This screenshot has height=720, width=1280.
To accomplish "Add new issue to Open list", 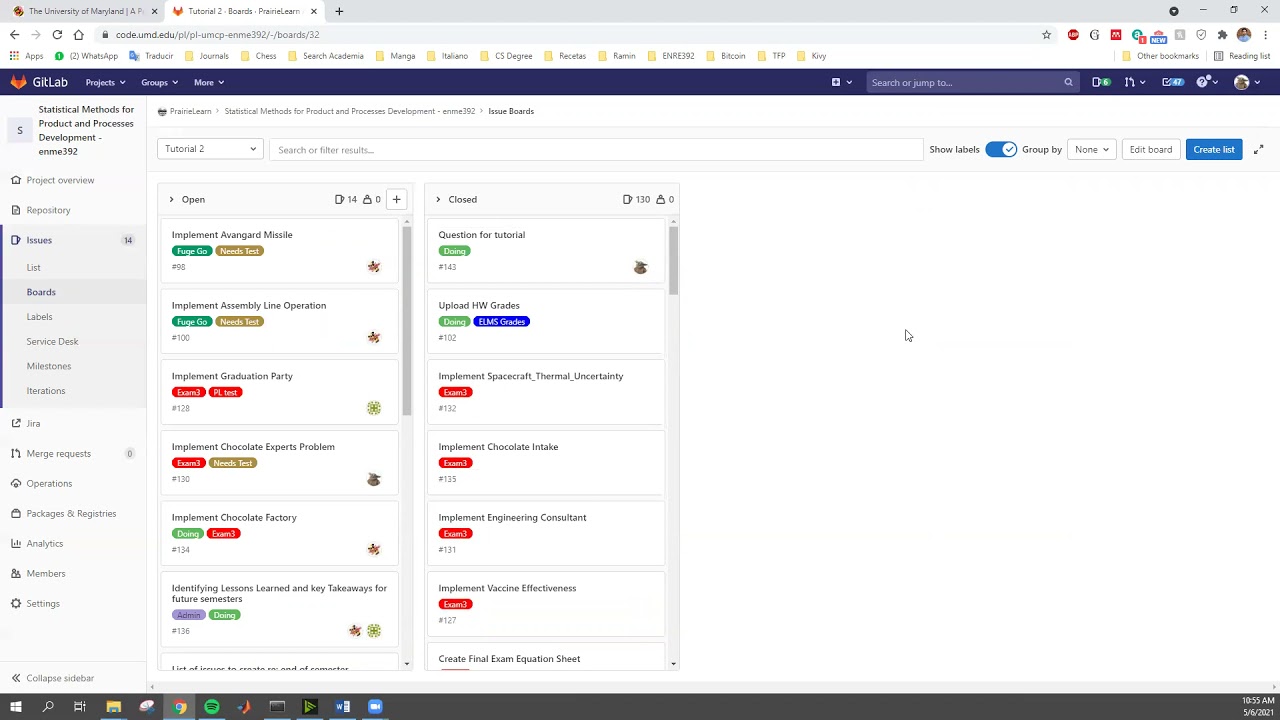I will coord(396,199).
